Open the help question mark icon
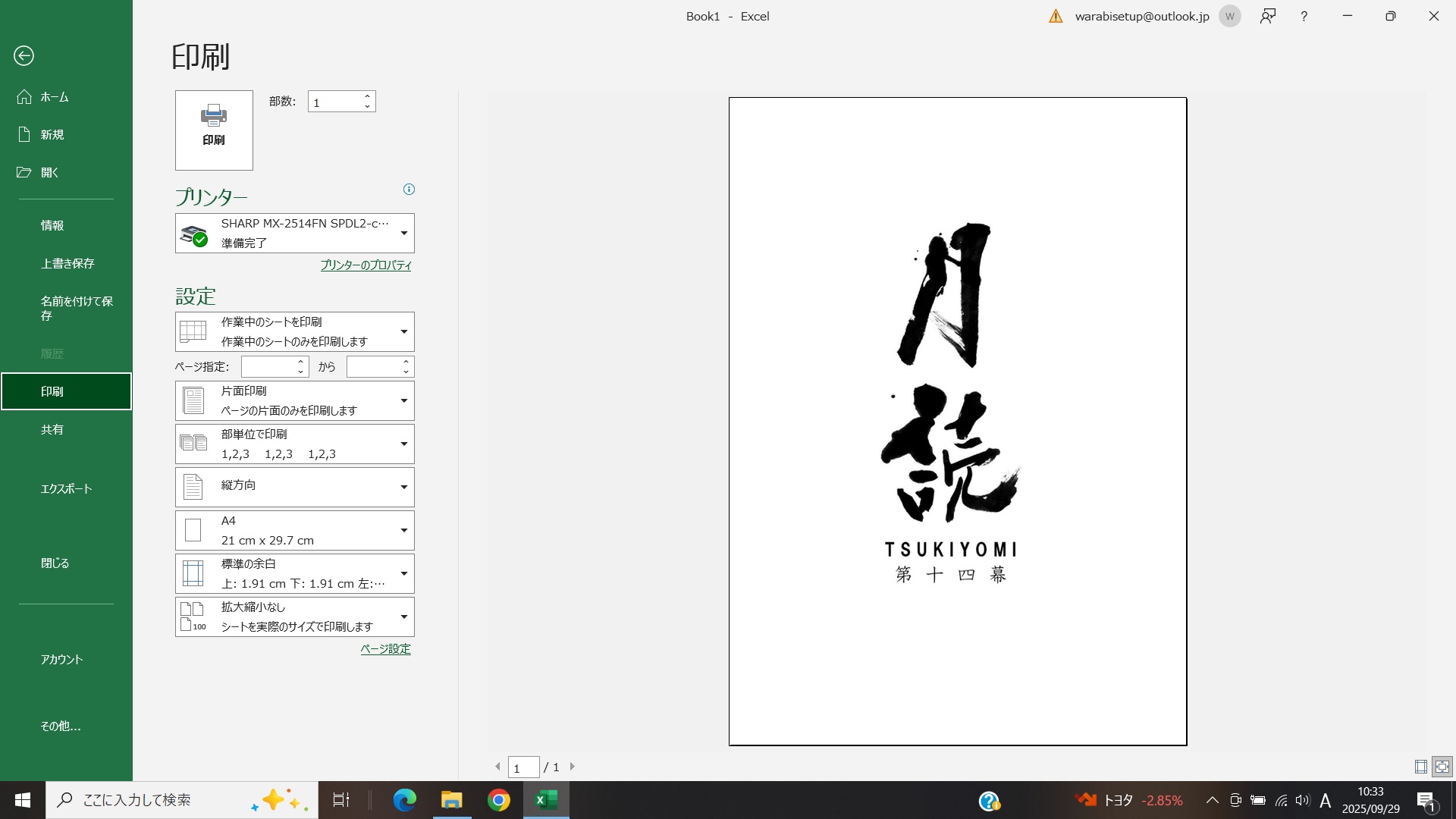1456x819 pixels. coord(1304,16)
